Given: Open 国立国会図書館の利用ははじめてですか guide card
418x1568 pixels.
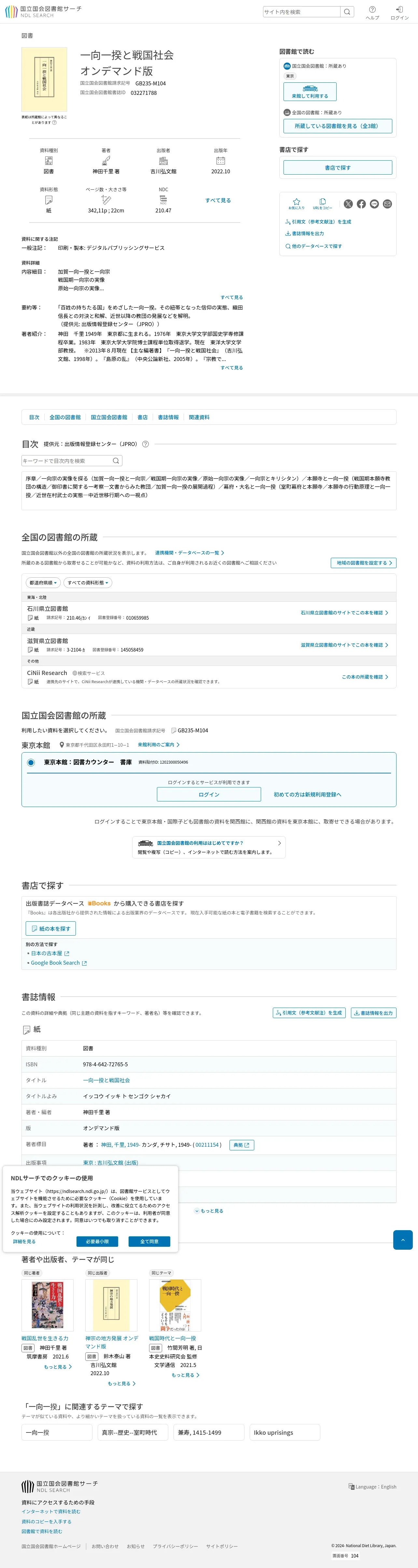Looking at the screenshot, I should tap(209, 847).
